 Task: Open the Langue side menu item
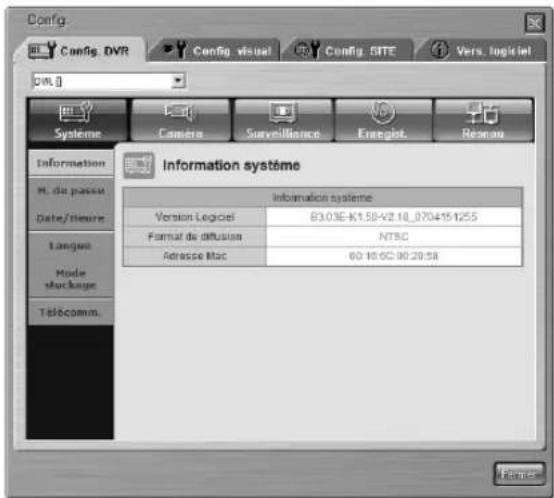coord(71,245)
